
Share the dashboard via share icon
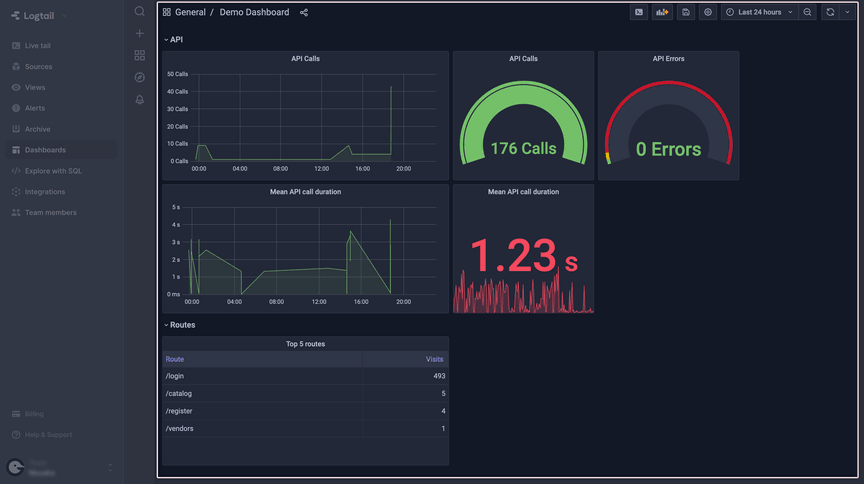304,13
